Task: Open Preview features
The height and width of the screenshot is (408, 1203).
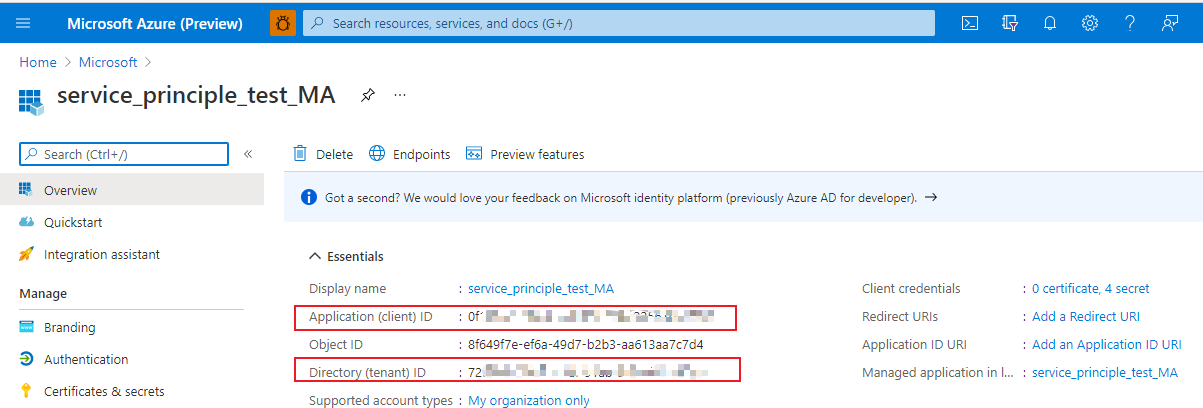Action: click(x=525, y=154)
